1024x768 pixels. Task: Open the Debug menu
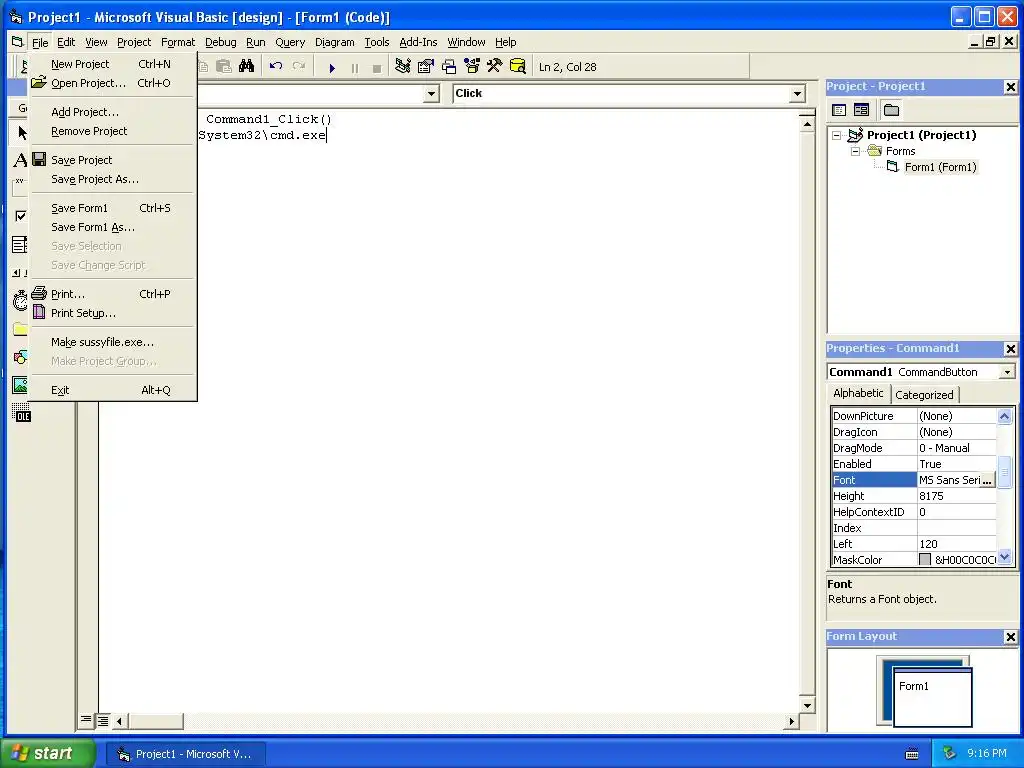click(x=221, y=42)
